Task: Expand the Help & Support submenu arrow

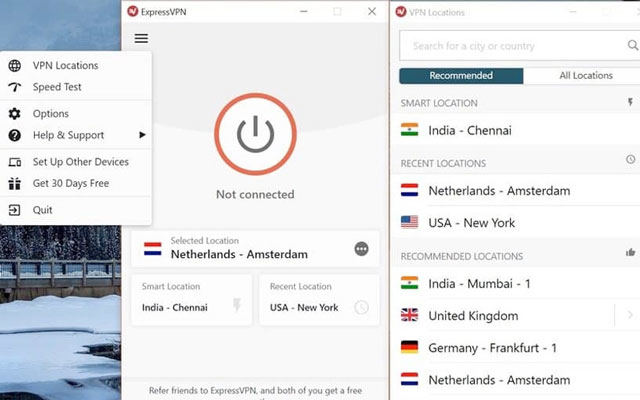Action: 142,135
